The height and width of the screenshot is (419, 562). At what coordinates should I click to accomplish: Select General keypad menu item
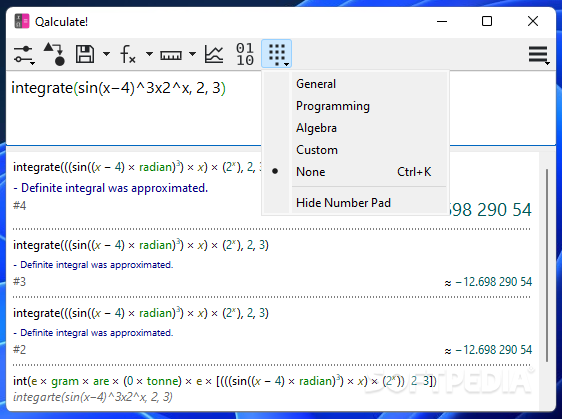[x=369, y=84]
